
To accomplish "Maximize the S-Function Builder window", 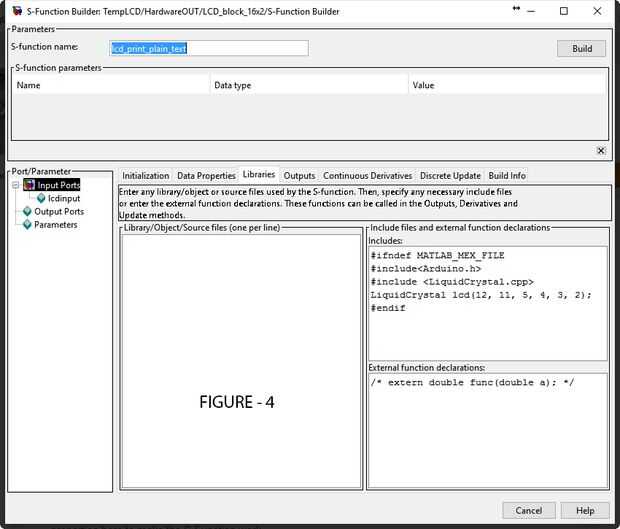I will pos(564,11).
